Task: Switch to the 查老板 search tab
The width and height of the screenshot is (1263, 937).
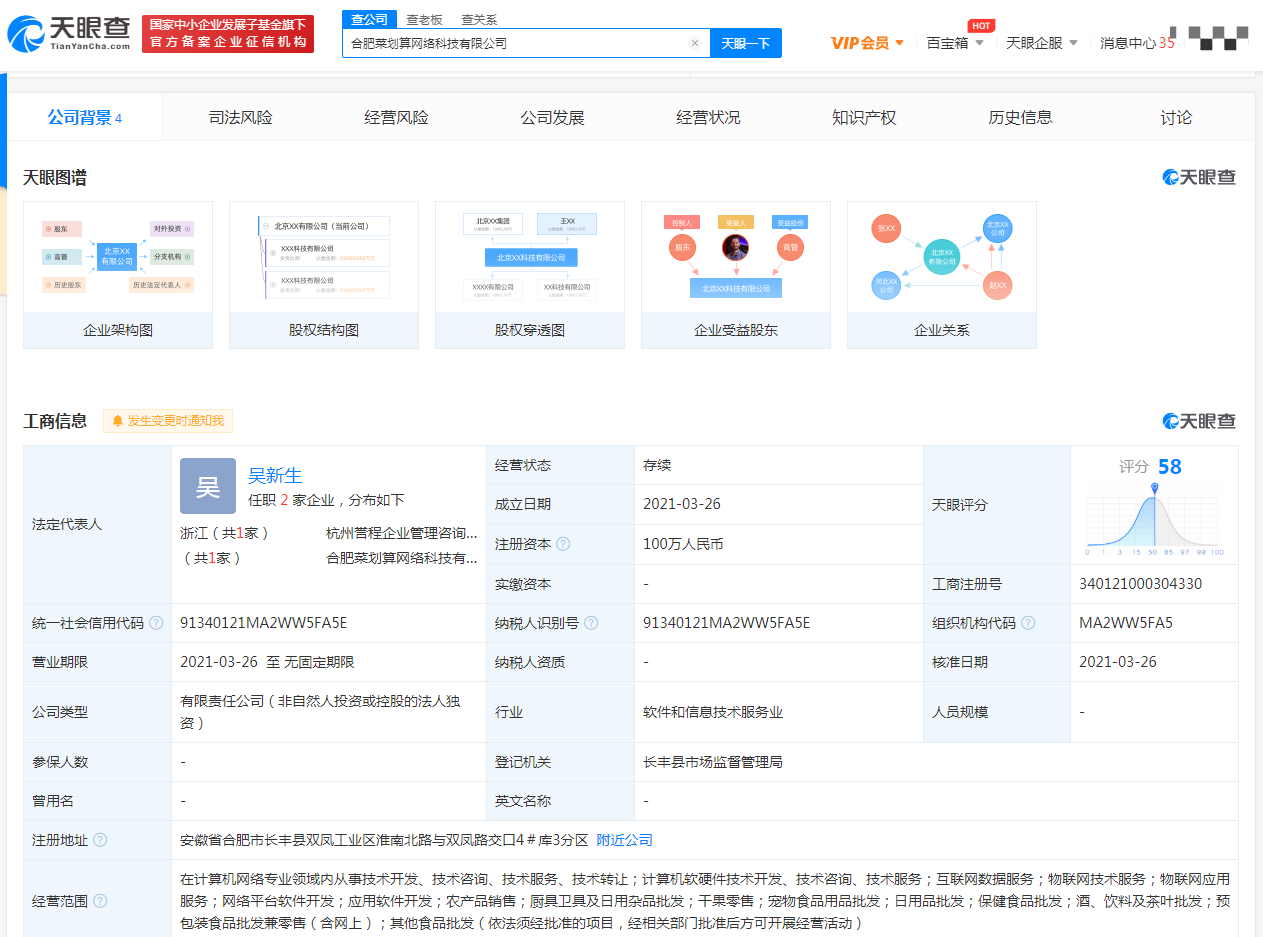Action: point(424,19)
